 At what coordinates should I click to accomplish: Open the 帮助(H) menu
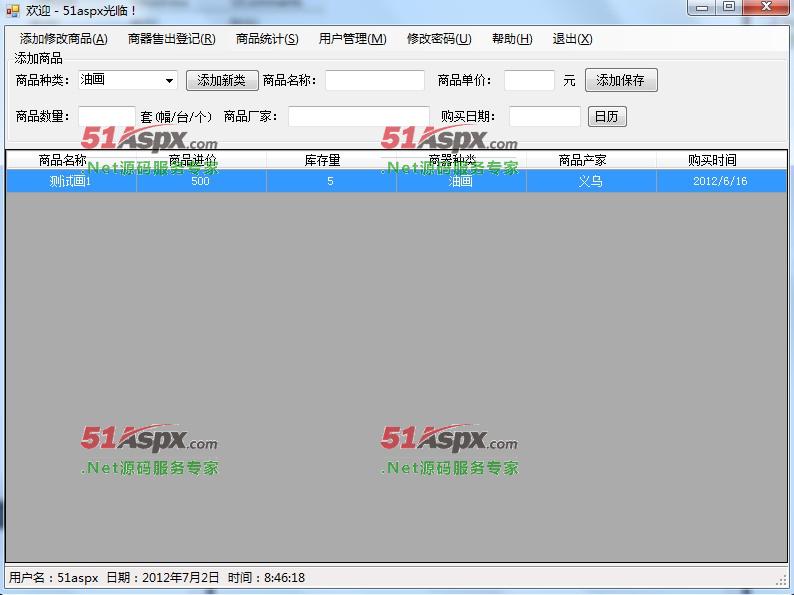tap(512, 39)
